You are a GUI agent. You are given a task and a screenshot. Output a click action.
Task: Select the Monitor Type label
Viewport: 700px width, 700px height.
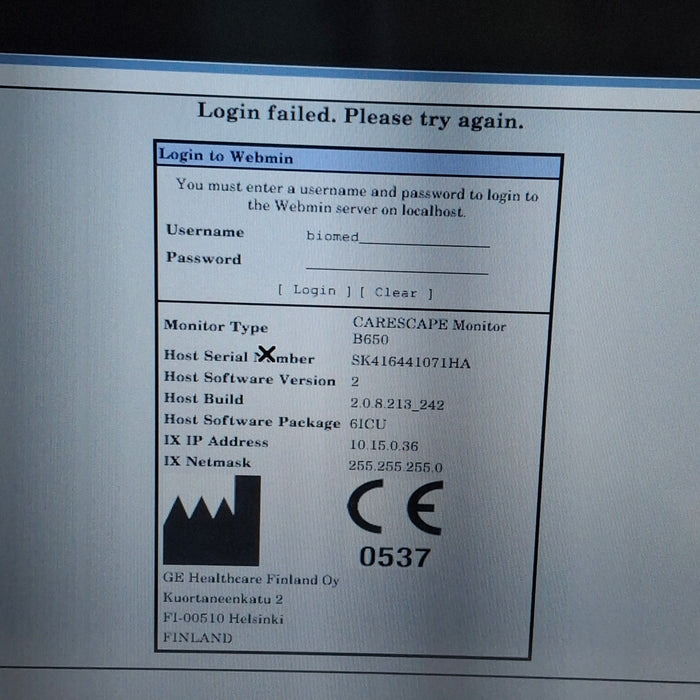coord(216,326)
